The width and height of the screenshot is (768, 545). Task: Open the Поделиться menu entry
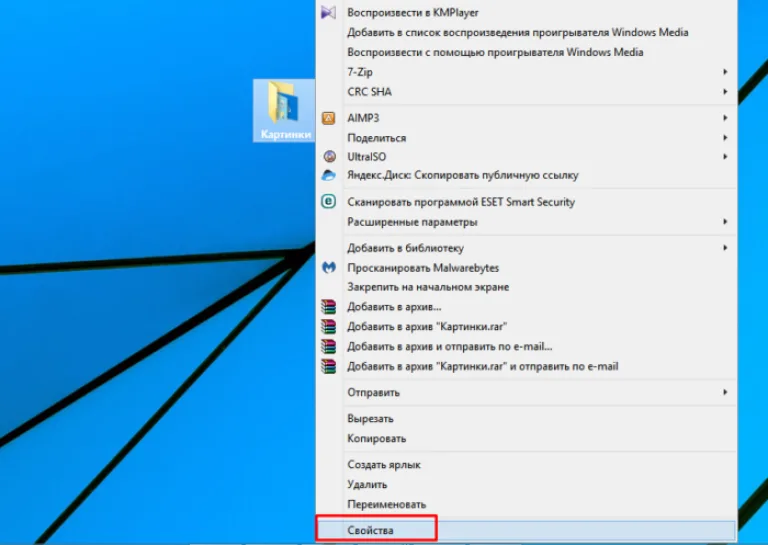point(526,138)
